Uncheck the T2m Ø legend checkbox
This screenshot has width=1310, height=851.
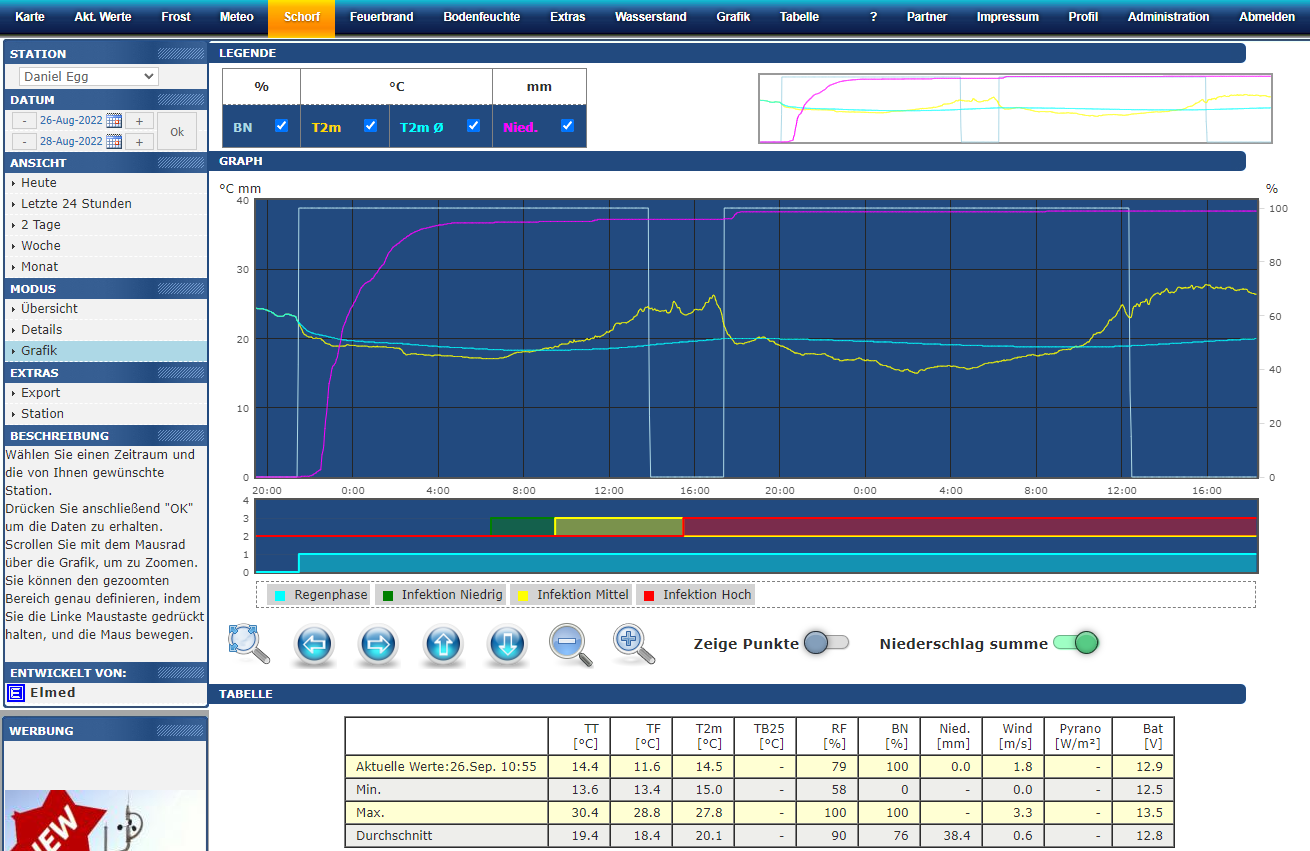[x=474, y=126]
